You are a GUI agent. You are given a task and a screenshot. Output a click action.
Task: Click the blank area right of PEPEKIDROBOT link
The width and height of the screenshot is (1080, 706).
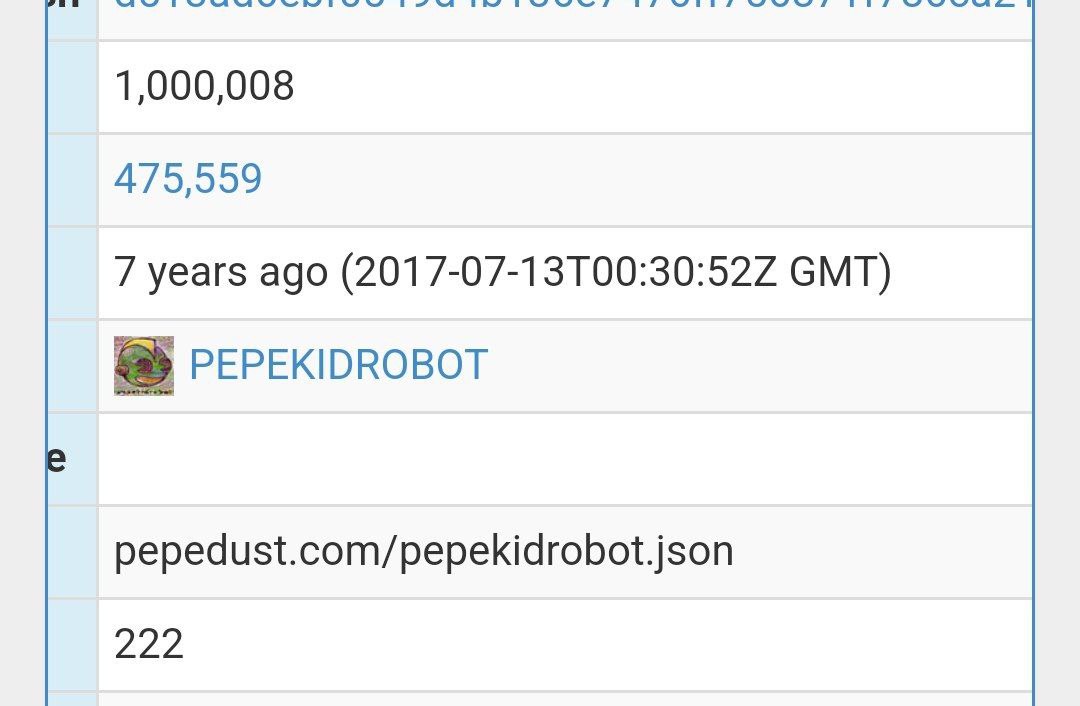click(758, 366)
